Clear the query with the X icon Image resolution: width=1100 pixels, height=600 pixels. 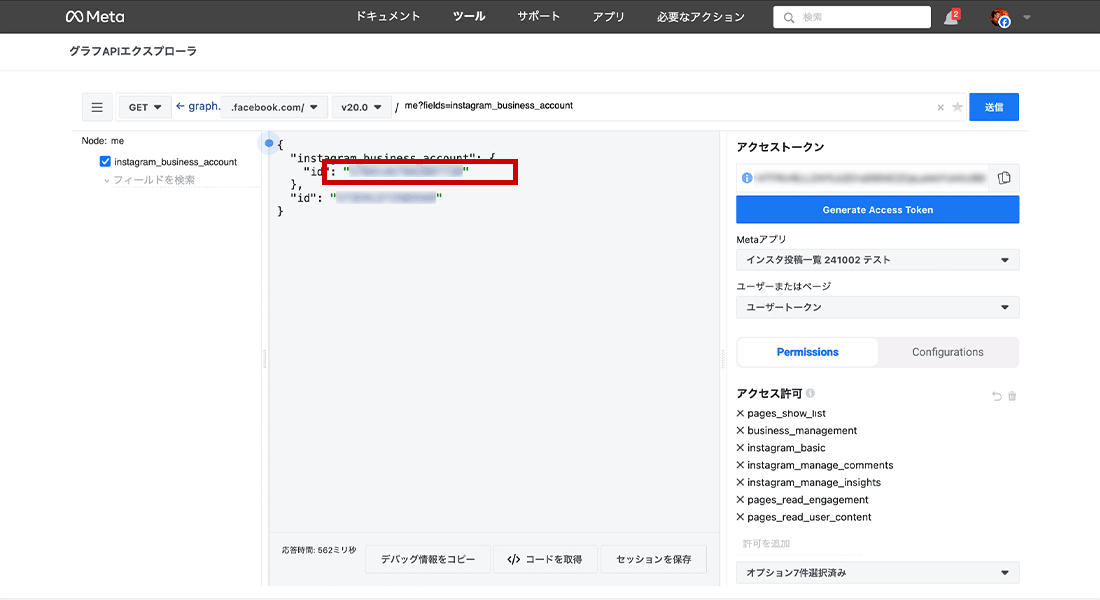coord(940,107)
